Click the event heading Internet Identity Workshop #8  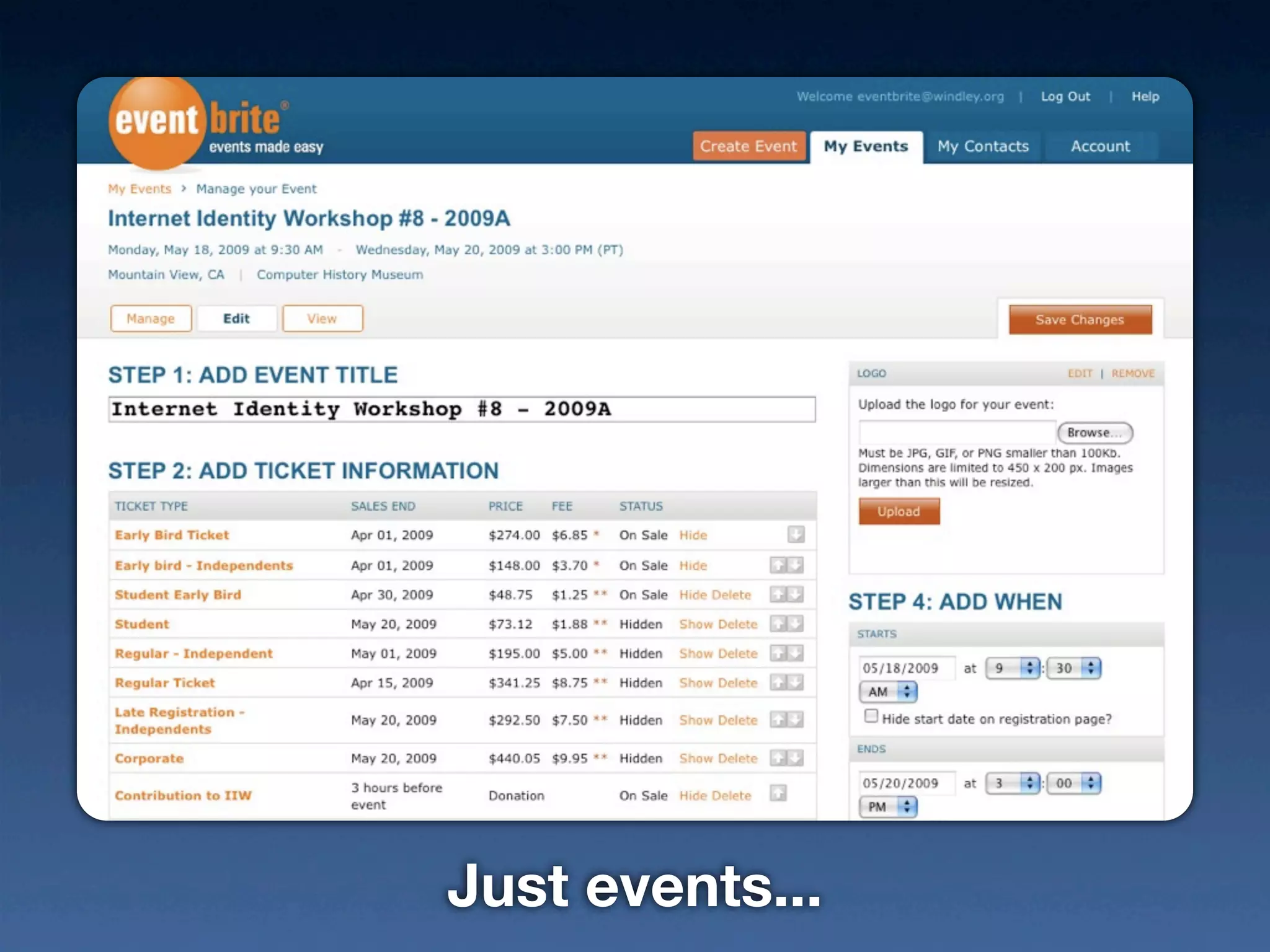(309, 218)
